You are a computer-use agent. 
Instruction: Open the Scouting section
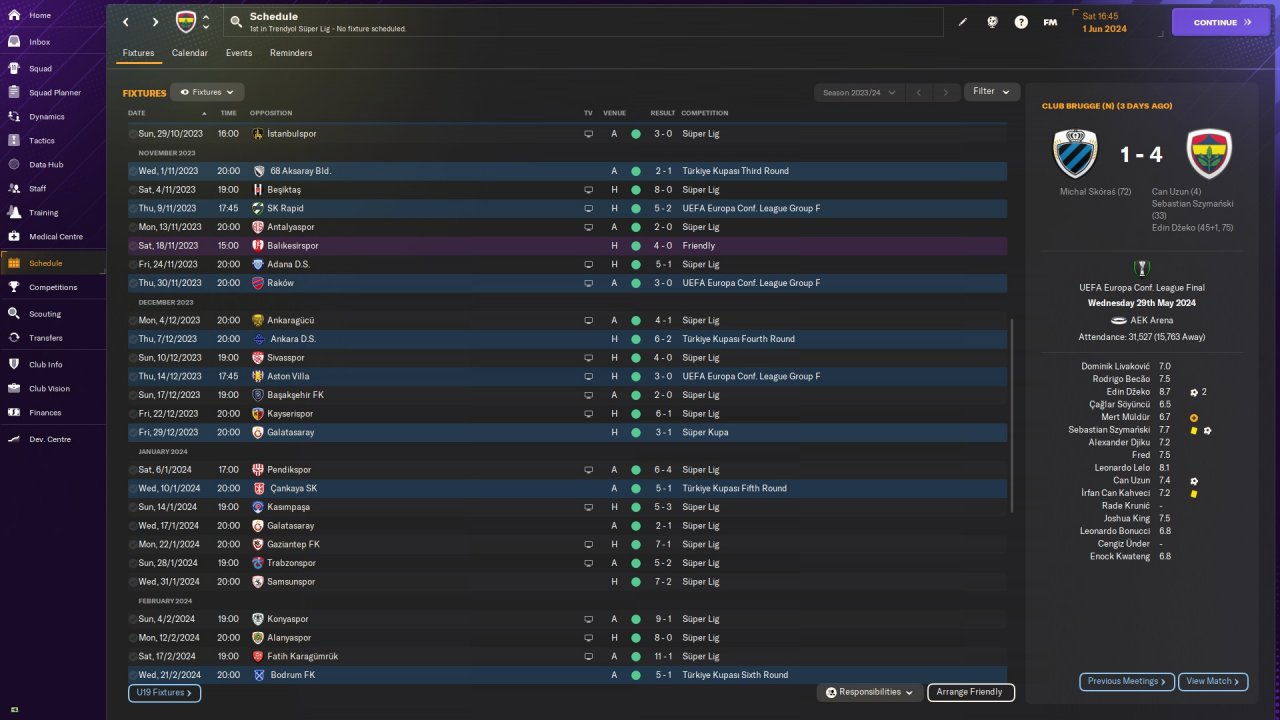click(x=45, y=314)
